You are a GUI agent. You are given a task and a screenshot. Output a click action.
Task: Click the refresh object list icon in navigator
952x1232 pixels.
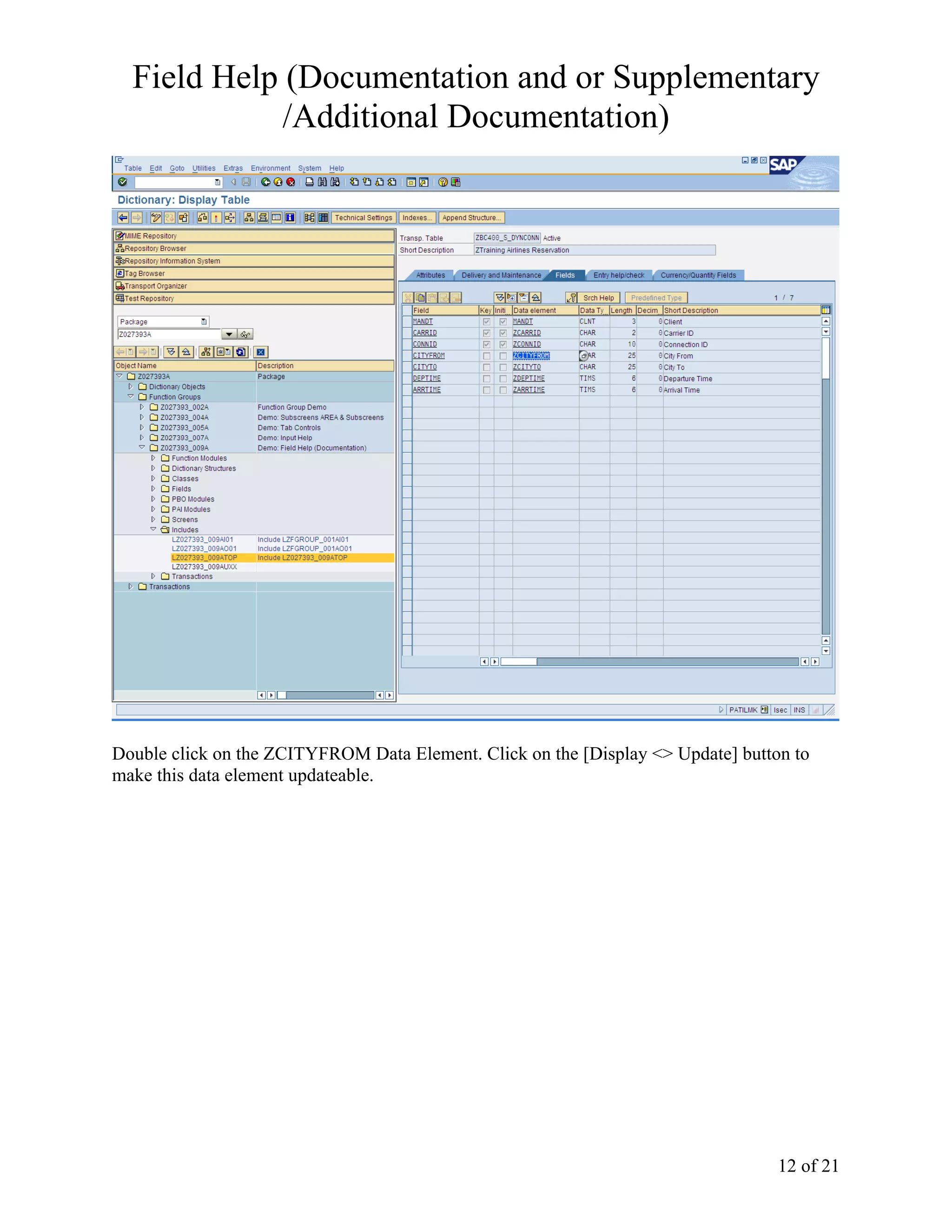(241, 352)
